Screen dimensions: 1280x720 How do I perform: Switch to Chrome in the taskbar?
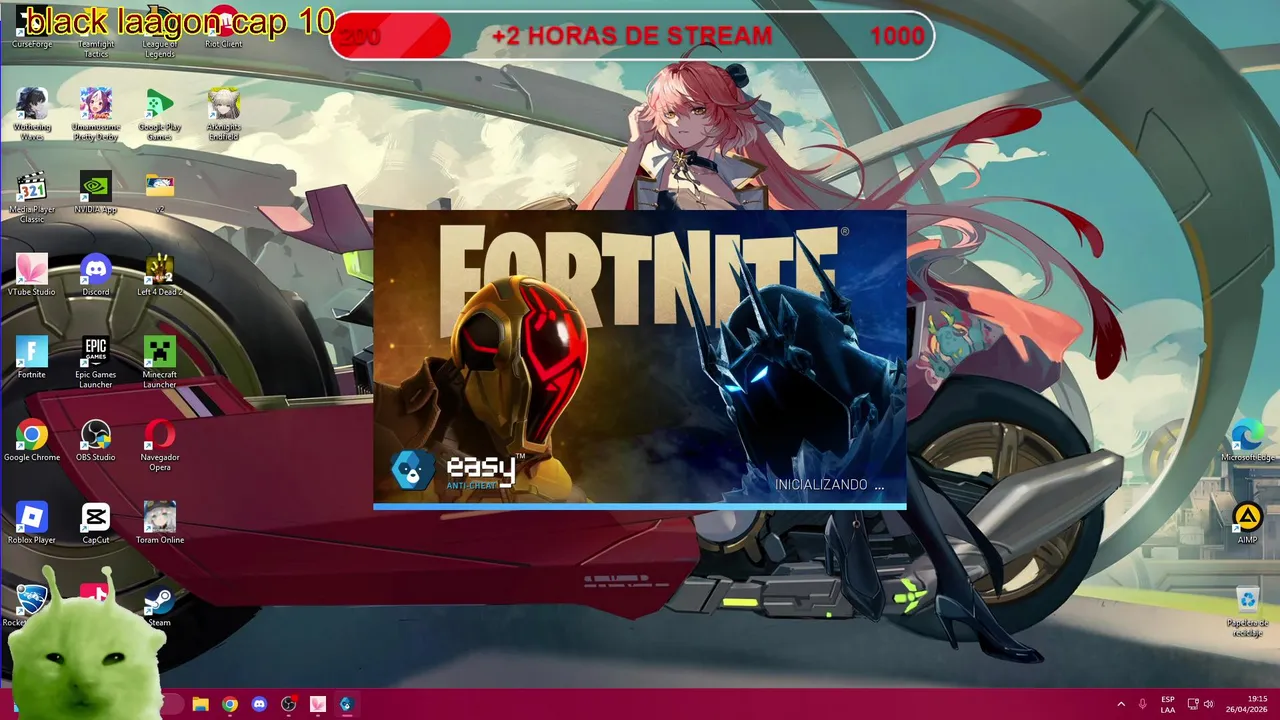point(230,704)
